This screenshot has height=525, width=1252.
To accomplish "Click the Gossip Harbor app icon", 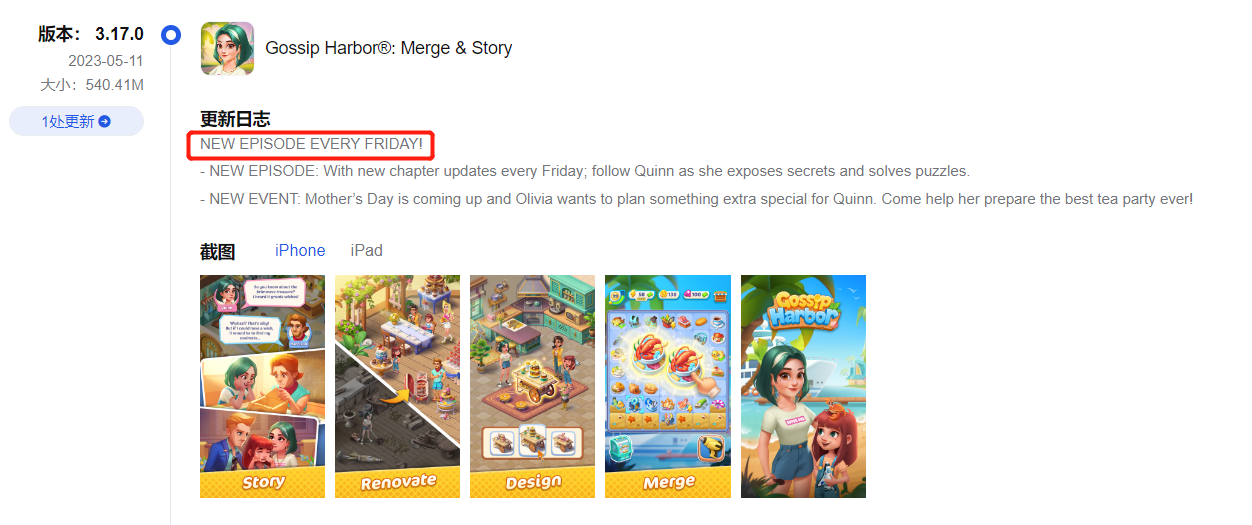I will [227, 48].
